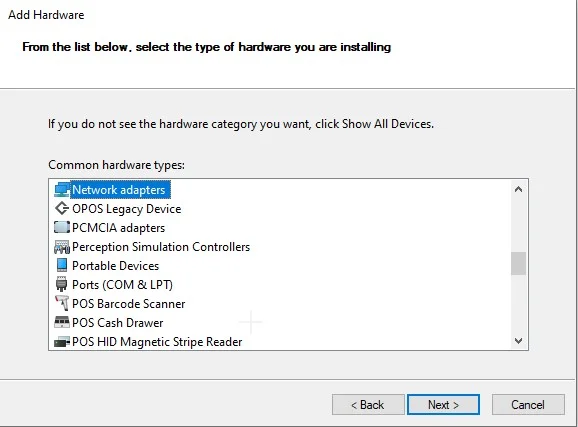The width and height of the screenshot is (578, 427).
Task: Select Portable Devices hardware type
Action: [115, 265]
